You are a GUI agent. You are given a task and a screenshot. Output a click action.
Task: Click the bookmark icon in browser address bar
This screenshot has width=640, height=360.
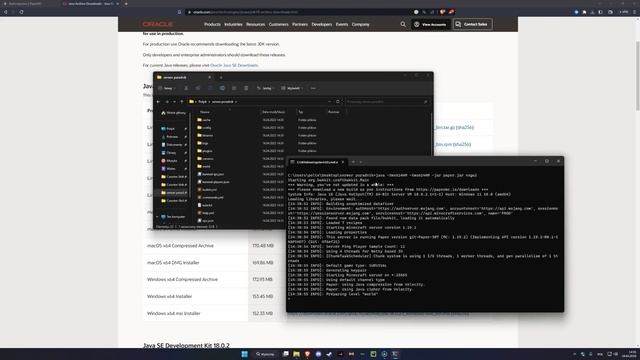click(x=180, y=12)
